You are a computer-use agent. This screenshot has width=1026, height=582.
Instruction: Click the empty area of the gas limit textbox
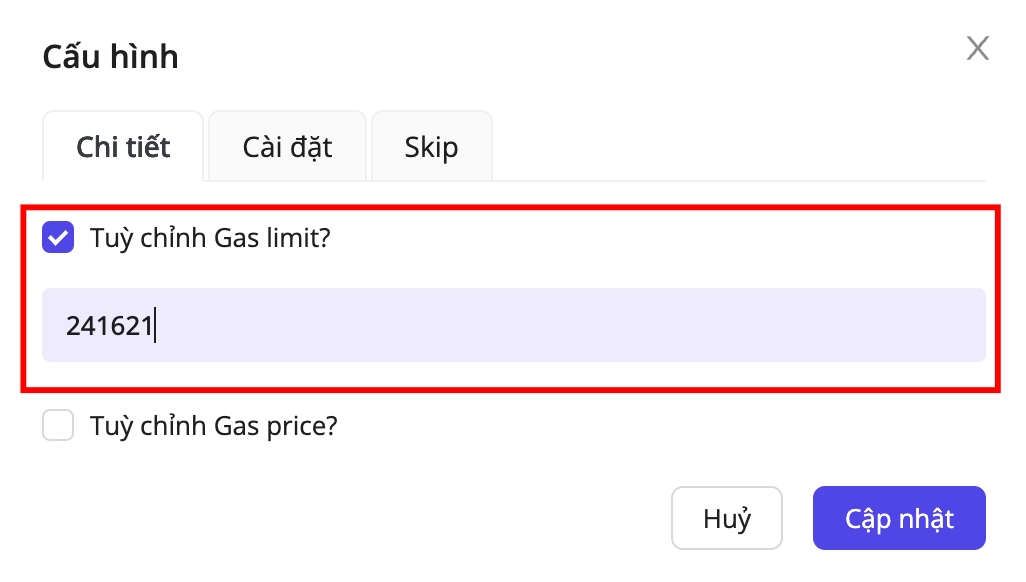click(600, 325)
